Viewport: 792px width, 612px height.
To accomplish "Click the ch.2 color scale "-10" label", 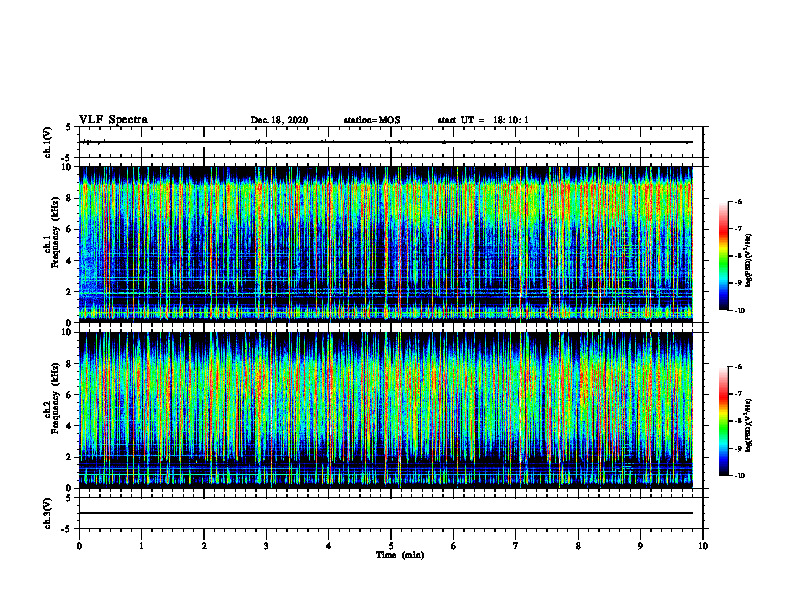I will click(739, 476).
